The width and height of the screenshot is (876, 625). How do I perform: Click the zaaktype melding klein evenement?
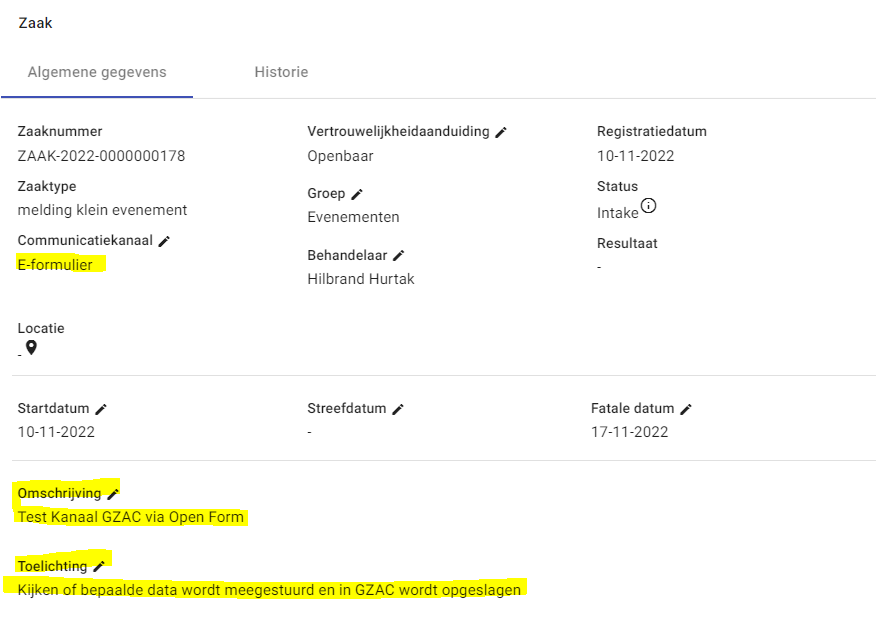point(101,210)
